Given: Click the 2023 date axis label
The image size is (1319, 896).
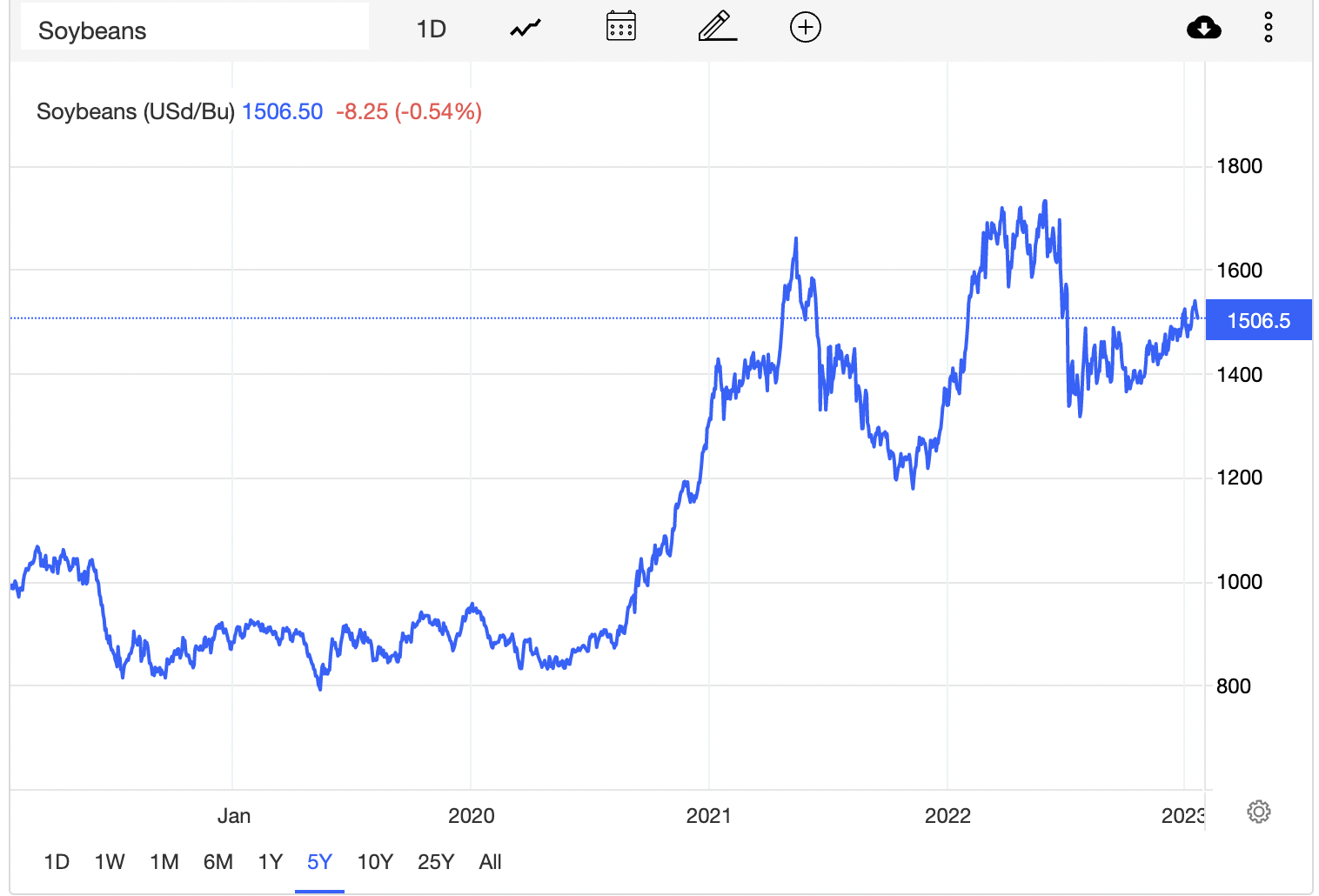Looking at the screenshot, I should pos(1183,816).
